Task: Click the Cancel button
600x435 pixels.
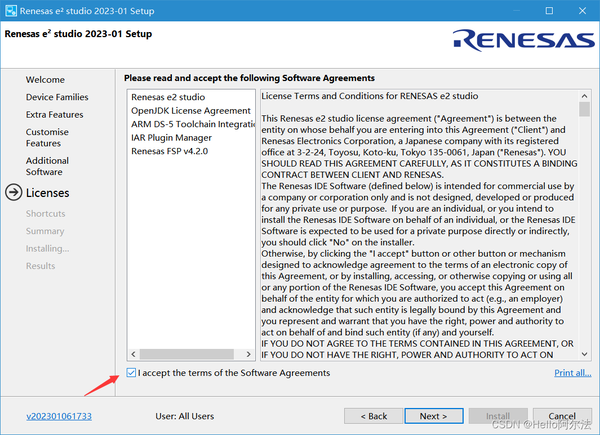Action: [562, 416]
